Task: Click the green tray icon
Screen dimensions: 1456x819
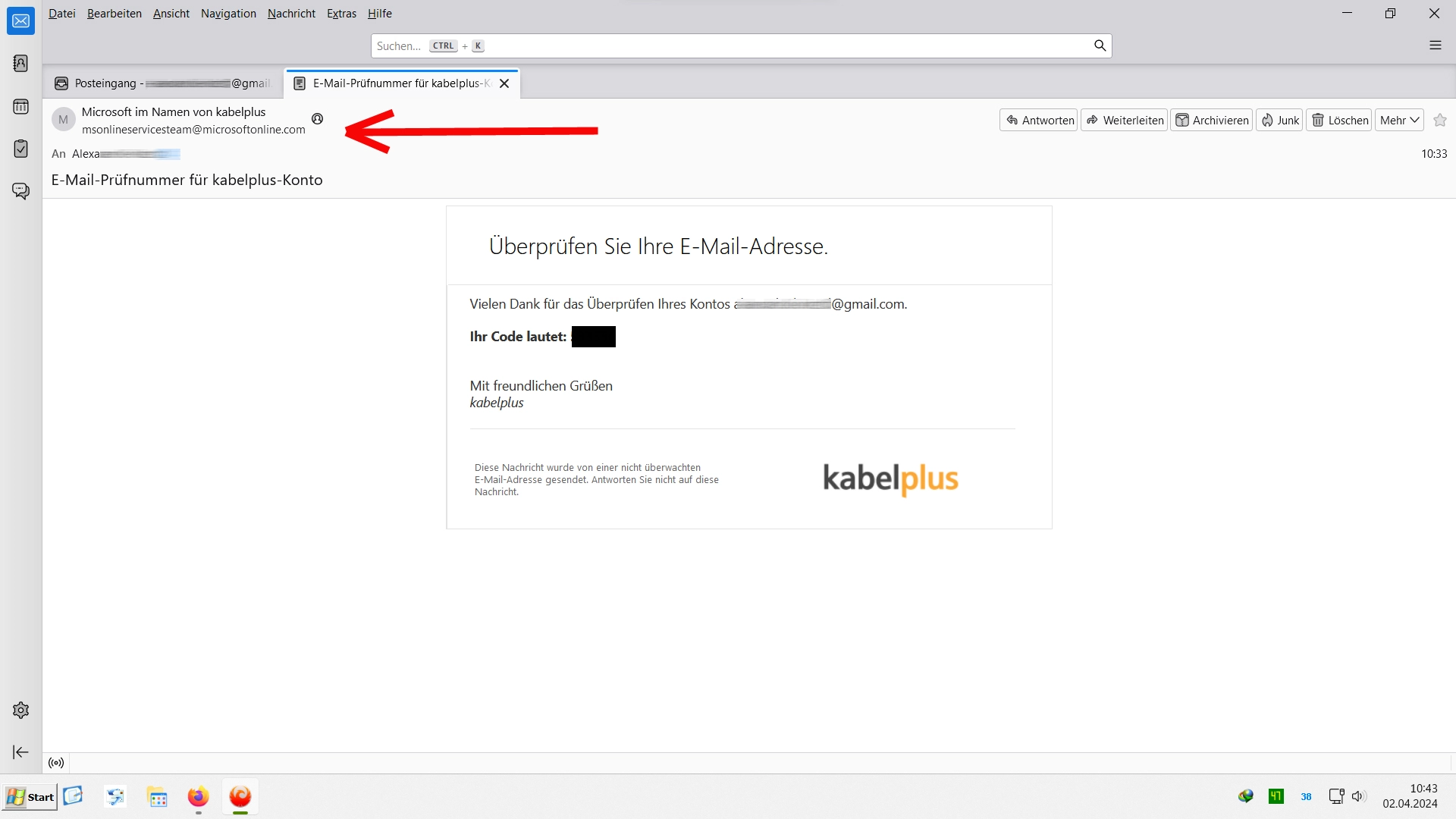Action: point(1276,796)
